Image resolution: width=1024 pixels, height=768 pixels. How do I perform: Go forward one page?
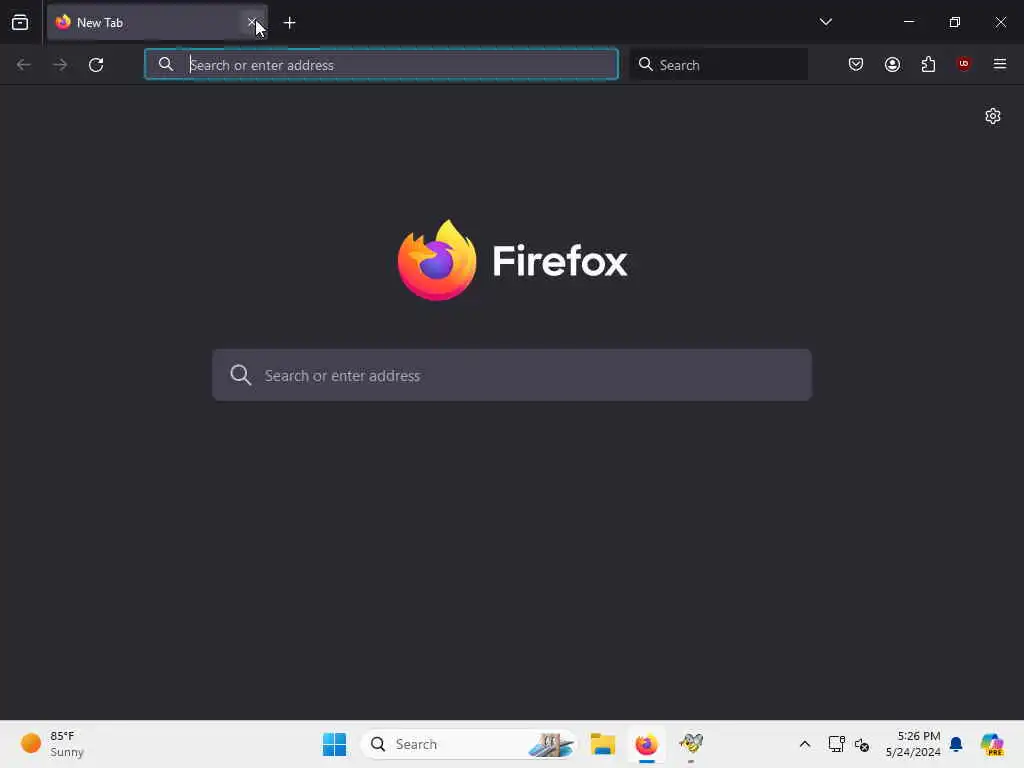pos(60,65)
